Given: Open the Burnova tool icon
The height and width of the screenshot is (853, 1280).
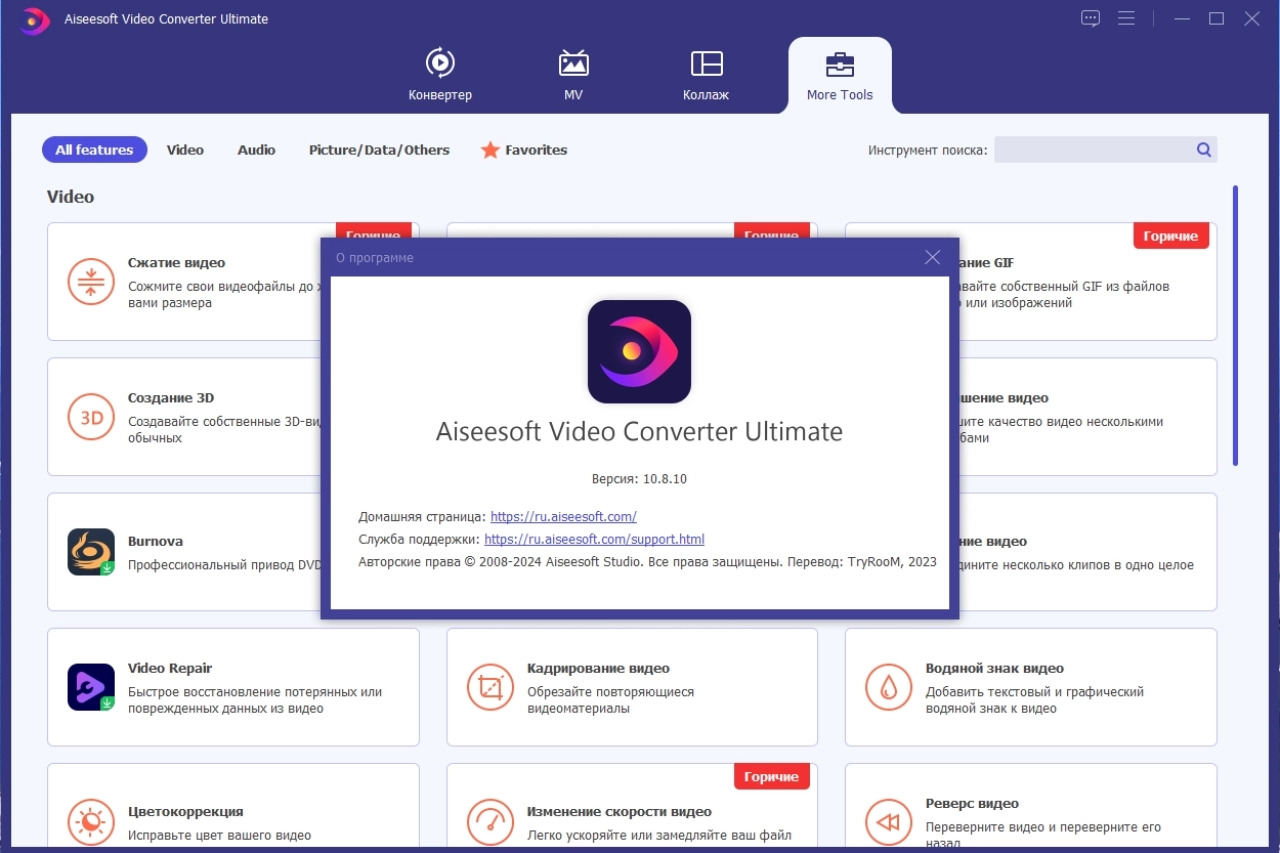Looking at the screenshot, I should (x=91, y=552).
